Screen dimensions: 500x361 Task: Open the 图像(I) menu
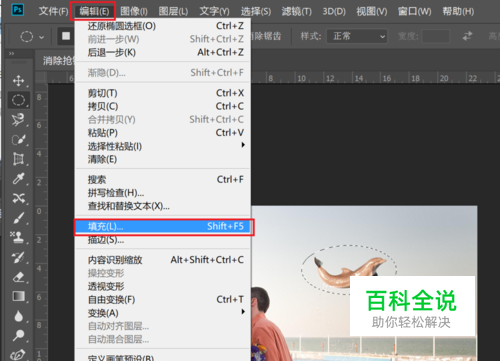click(134, 11)
